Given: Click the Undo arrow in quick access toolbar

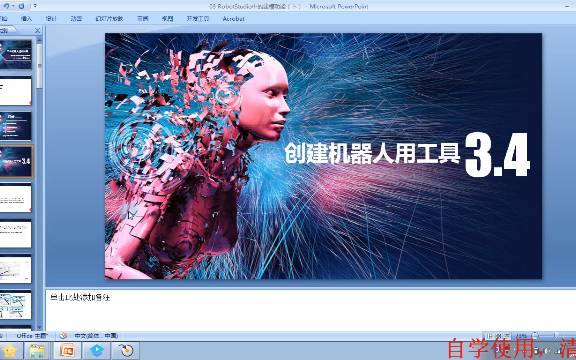Looking at the screenshot, I should pos(6,6).
